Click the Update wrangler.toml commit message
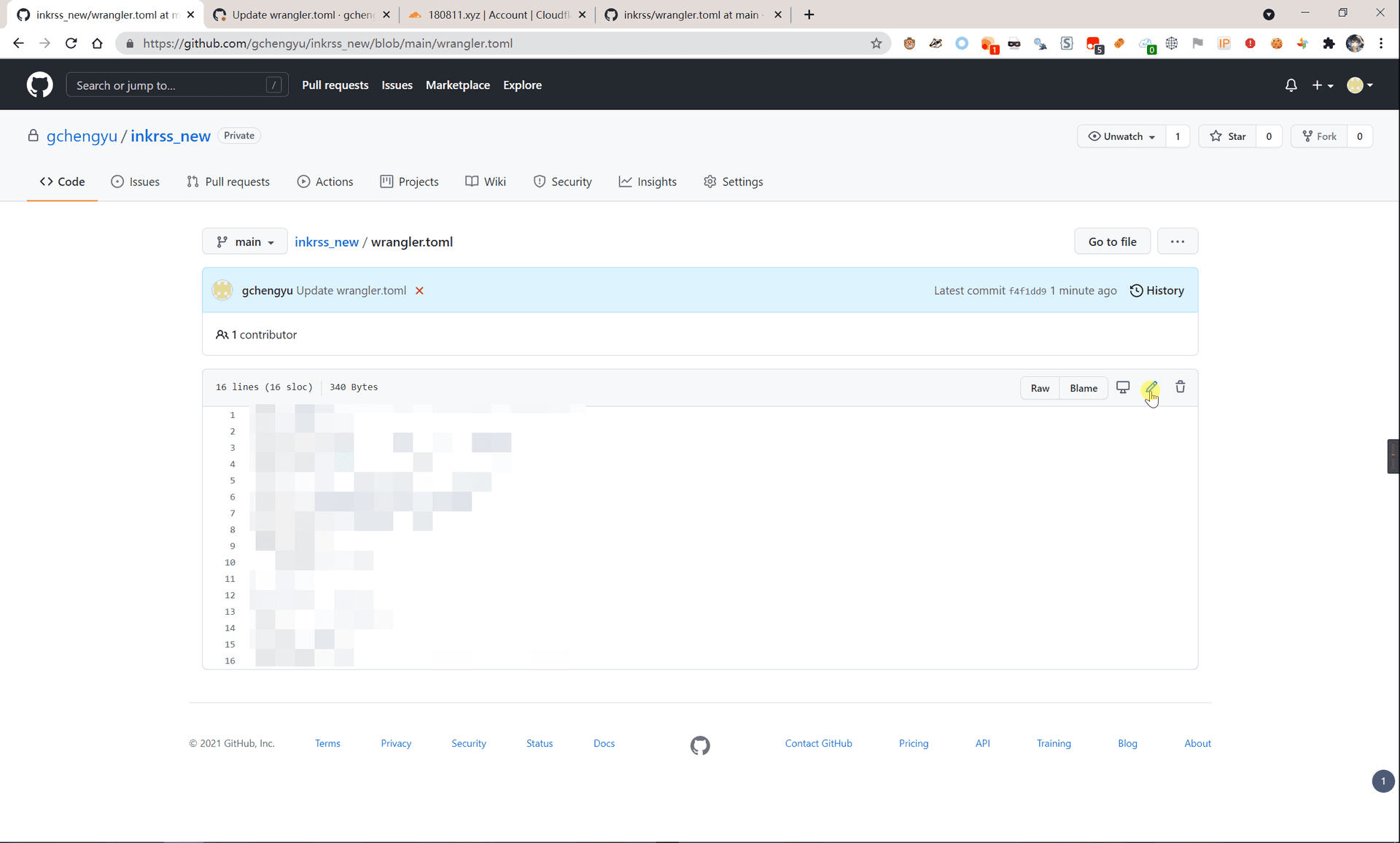The width and height of the screenshot is (1400, 843). pyautogui.click(x=351, y=290)
